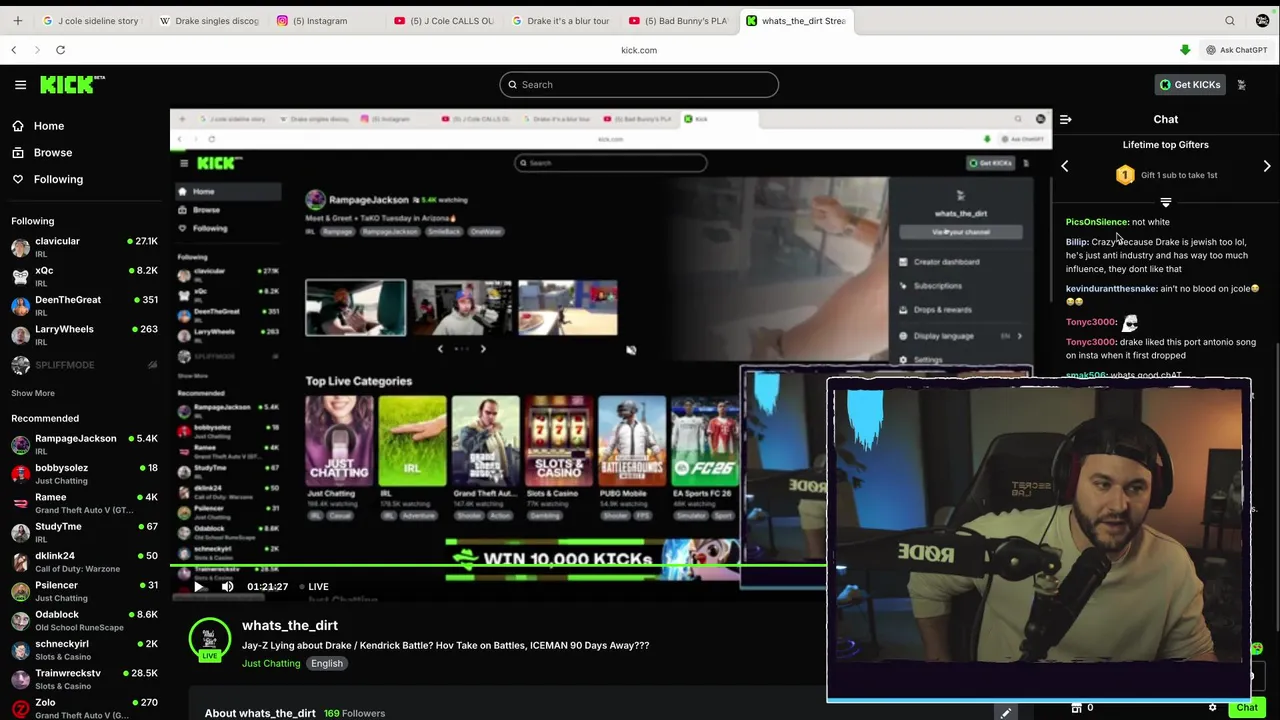Screen dimensions: 1280x720
Task: Switch to J cole sideline story tab
Action: 91,20
